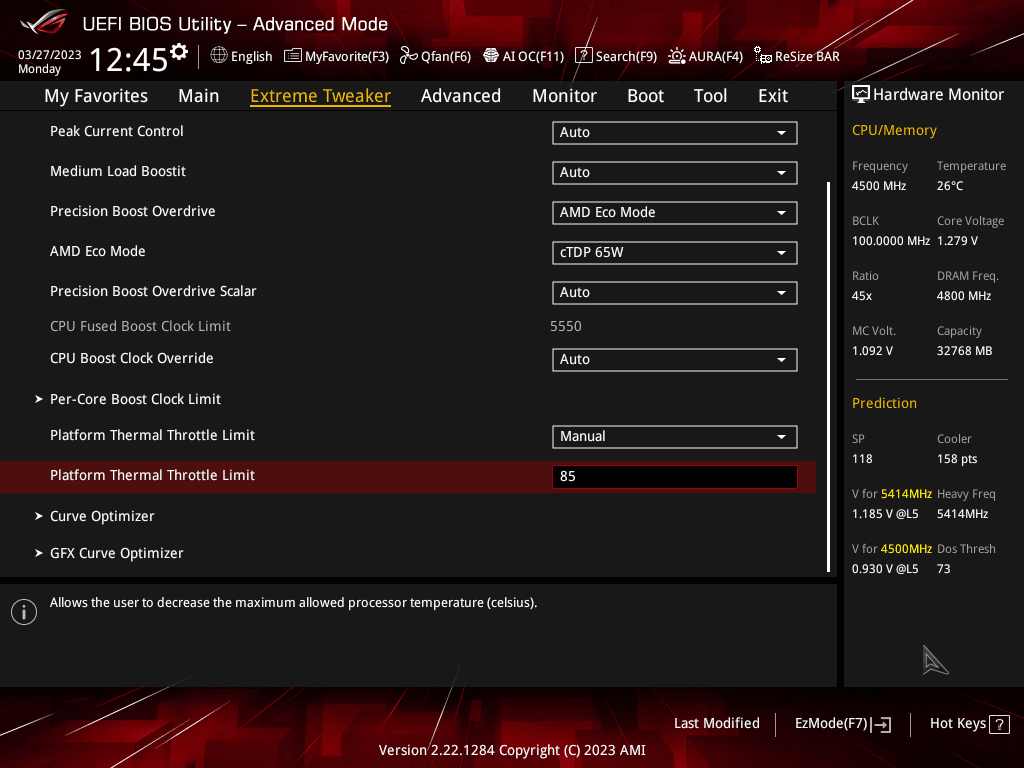Select Medium Load Boostit label
Image resolution: width=1024 pixels, height=768 pixels.
(x=118, y=171)
